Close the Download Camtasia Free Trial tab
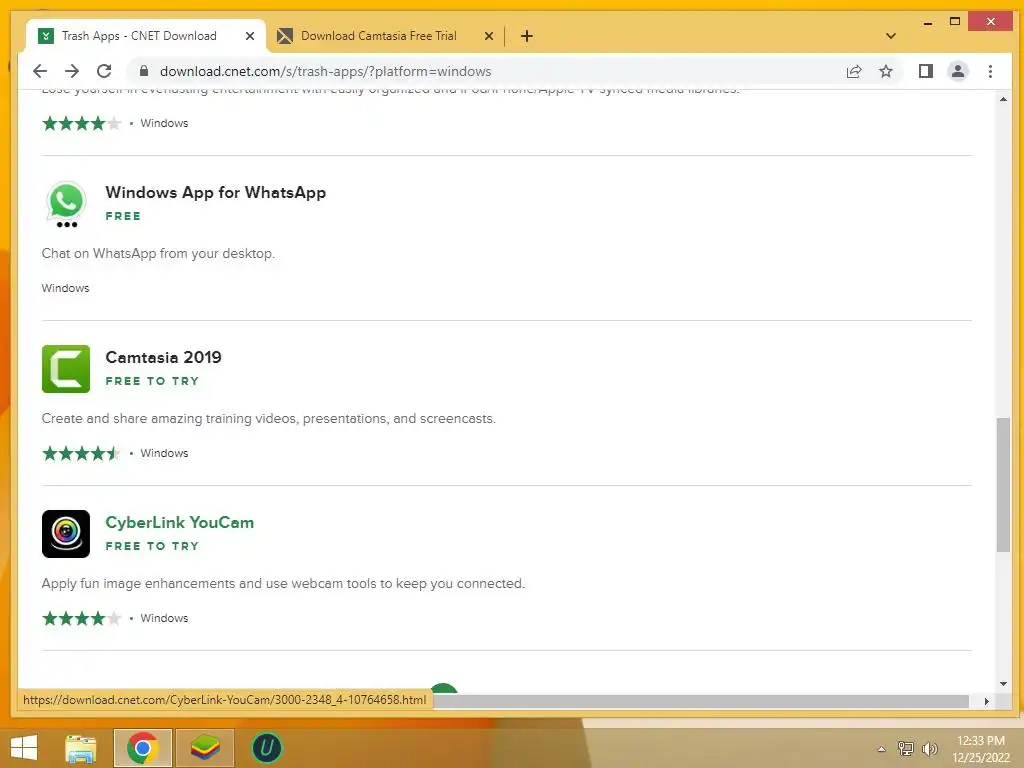Image resolution: width=1024 pixels, height=768 pixels. click(488, 36)
